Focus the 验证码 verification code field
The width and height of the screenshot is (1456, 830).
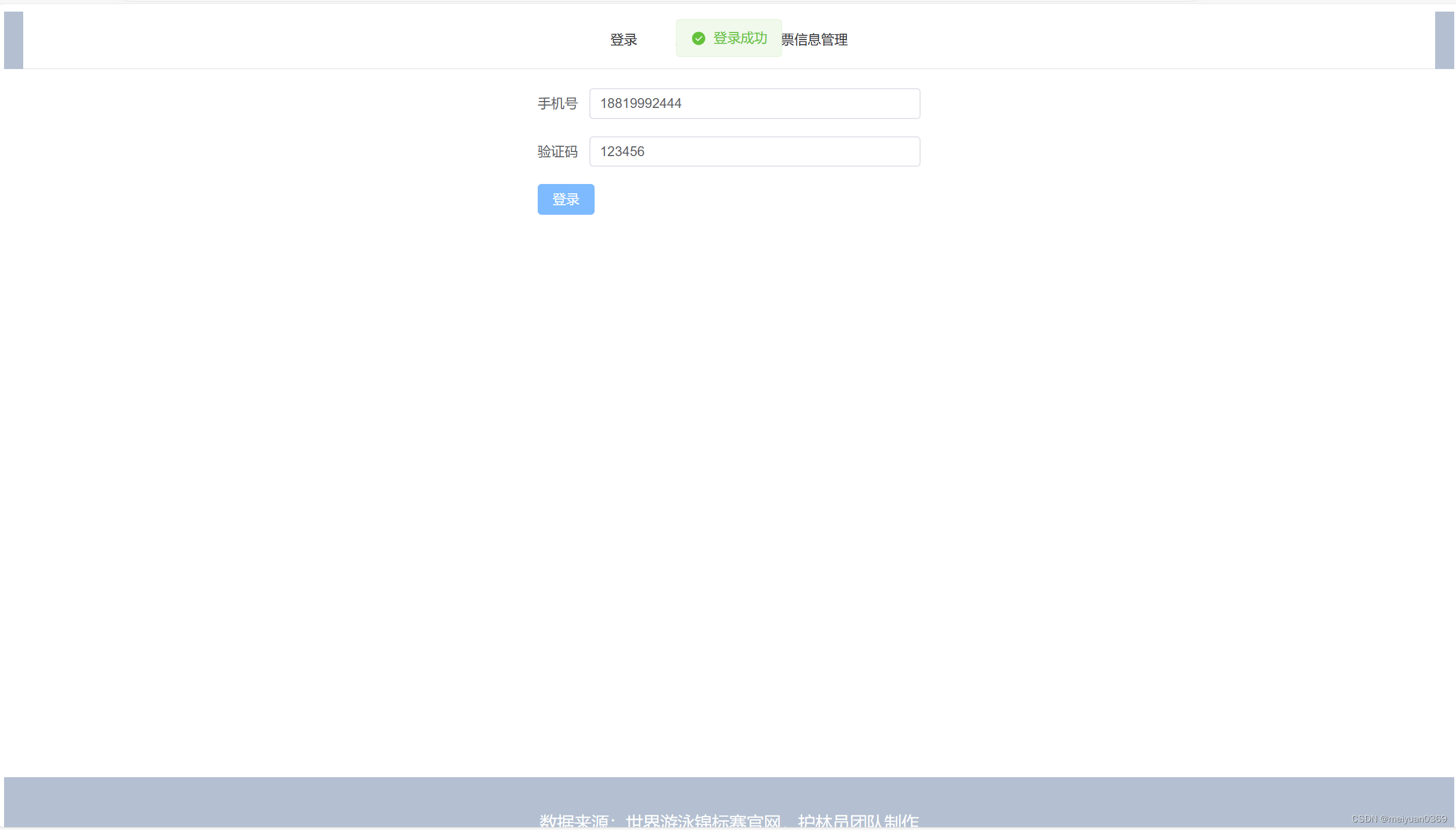(x=754, y=151)
